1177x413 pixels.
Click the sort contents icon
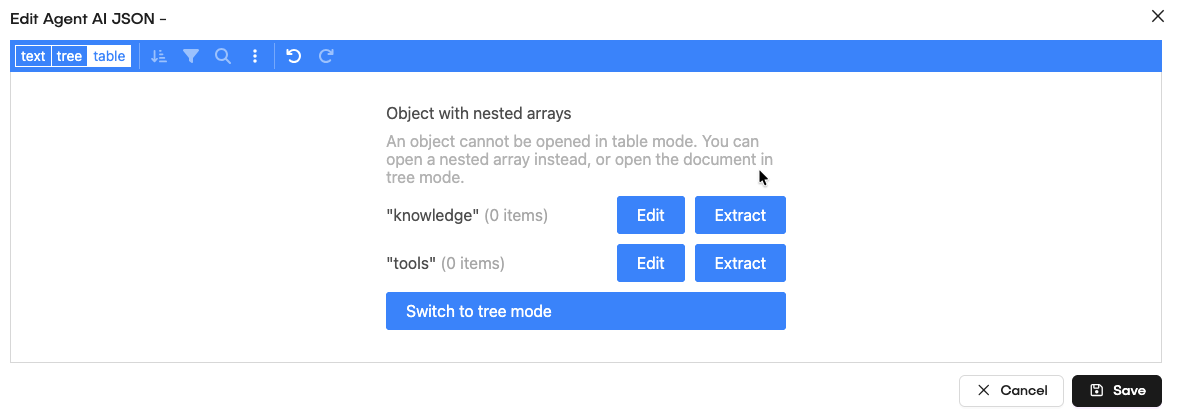(x=158, y=57)
